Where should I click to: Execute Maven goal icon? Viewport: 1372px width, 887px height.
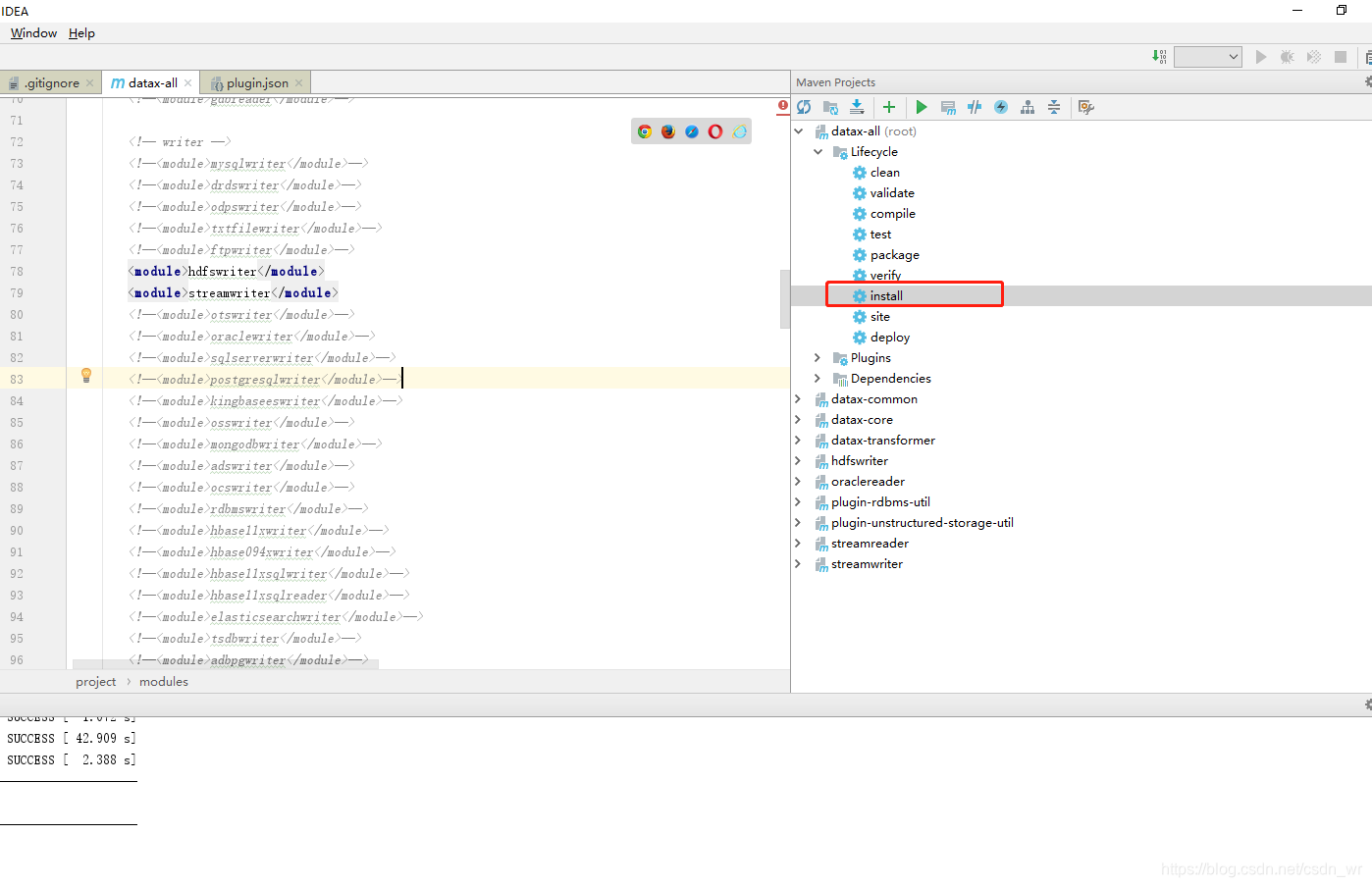point(948,107)
